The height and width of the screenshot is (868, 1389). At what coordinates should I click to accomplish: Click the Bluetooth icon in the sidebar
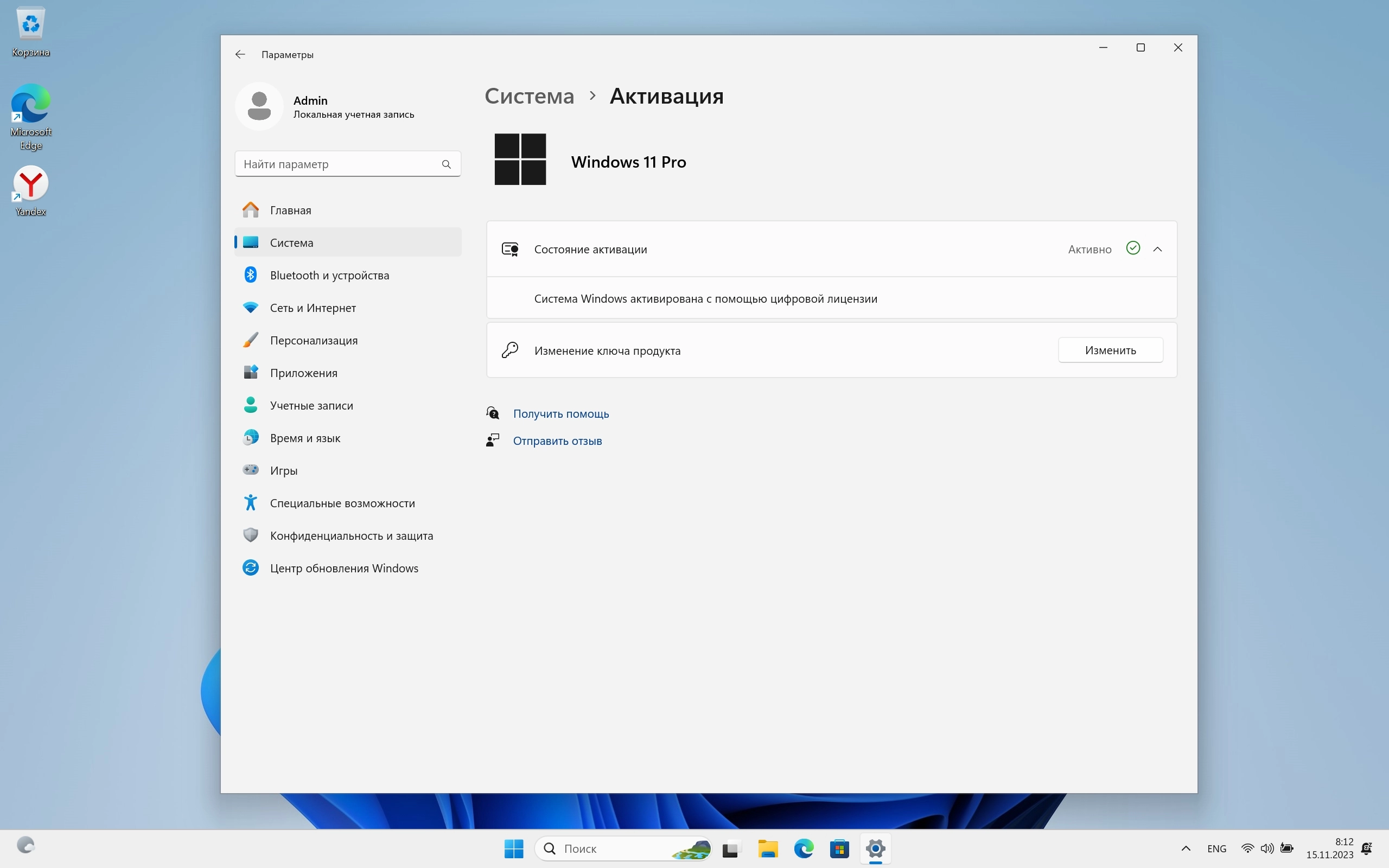[x=250, y=275]
